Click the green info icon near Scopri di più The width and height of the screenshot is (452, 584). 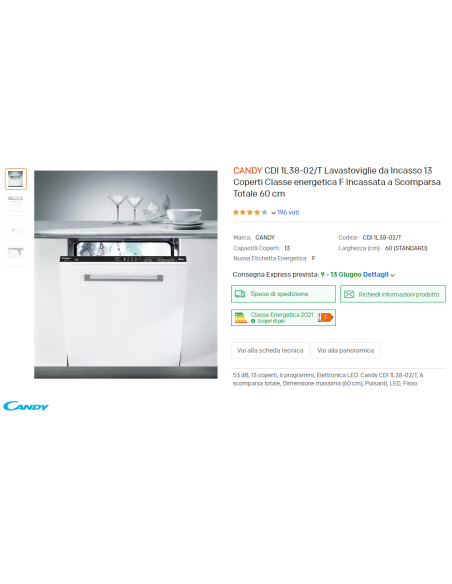point(253,321)
